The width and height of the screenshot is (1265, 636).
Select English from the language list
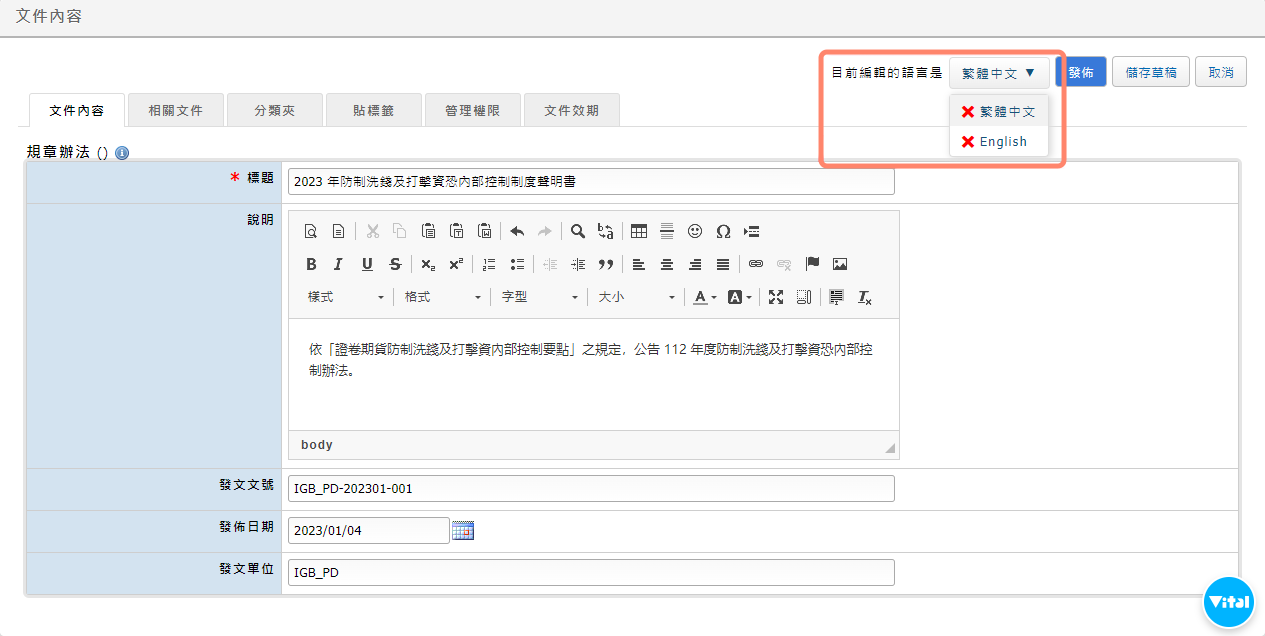click(x=1002, y=142)
